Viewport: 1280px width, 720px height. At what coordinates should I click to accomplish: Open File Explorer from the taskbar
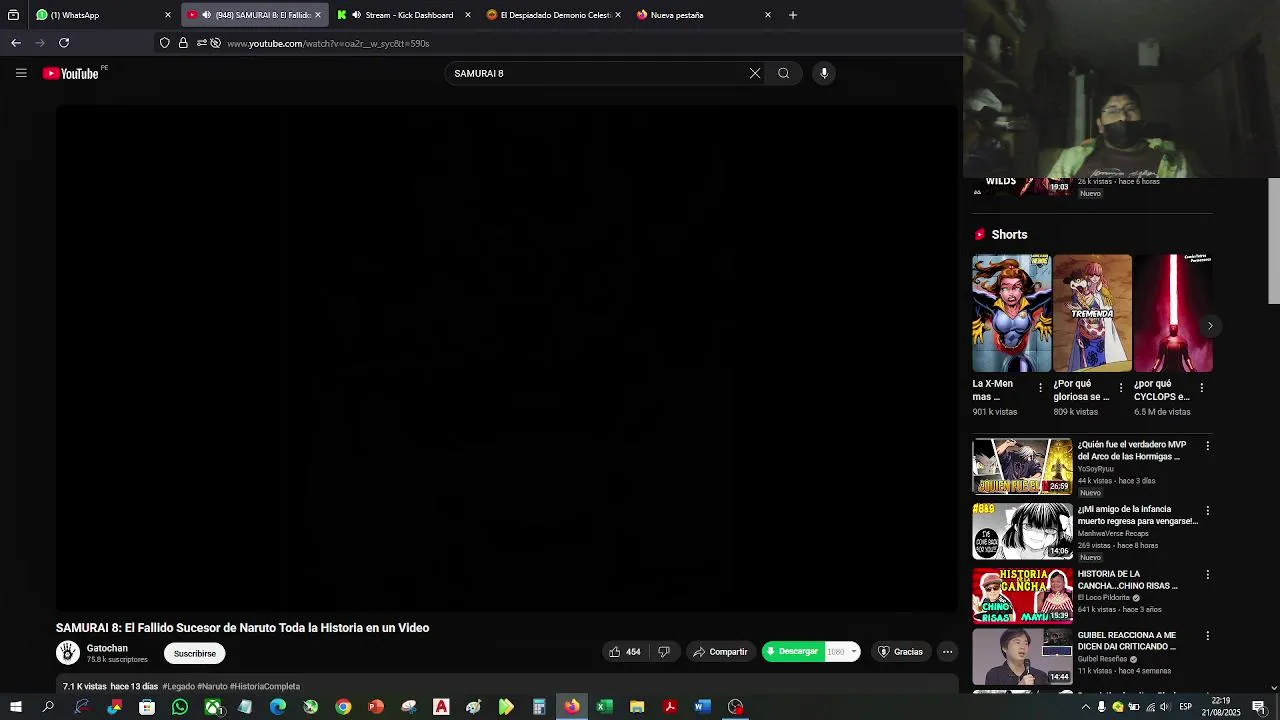pos(637,707)
